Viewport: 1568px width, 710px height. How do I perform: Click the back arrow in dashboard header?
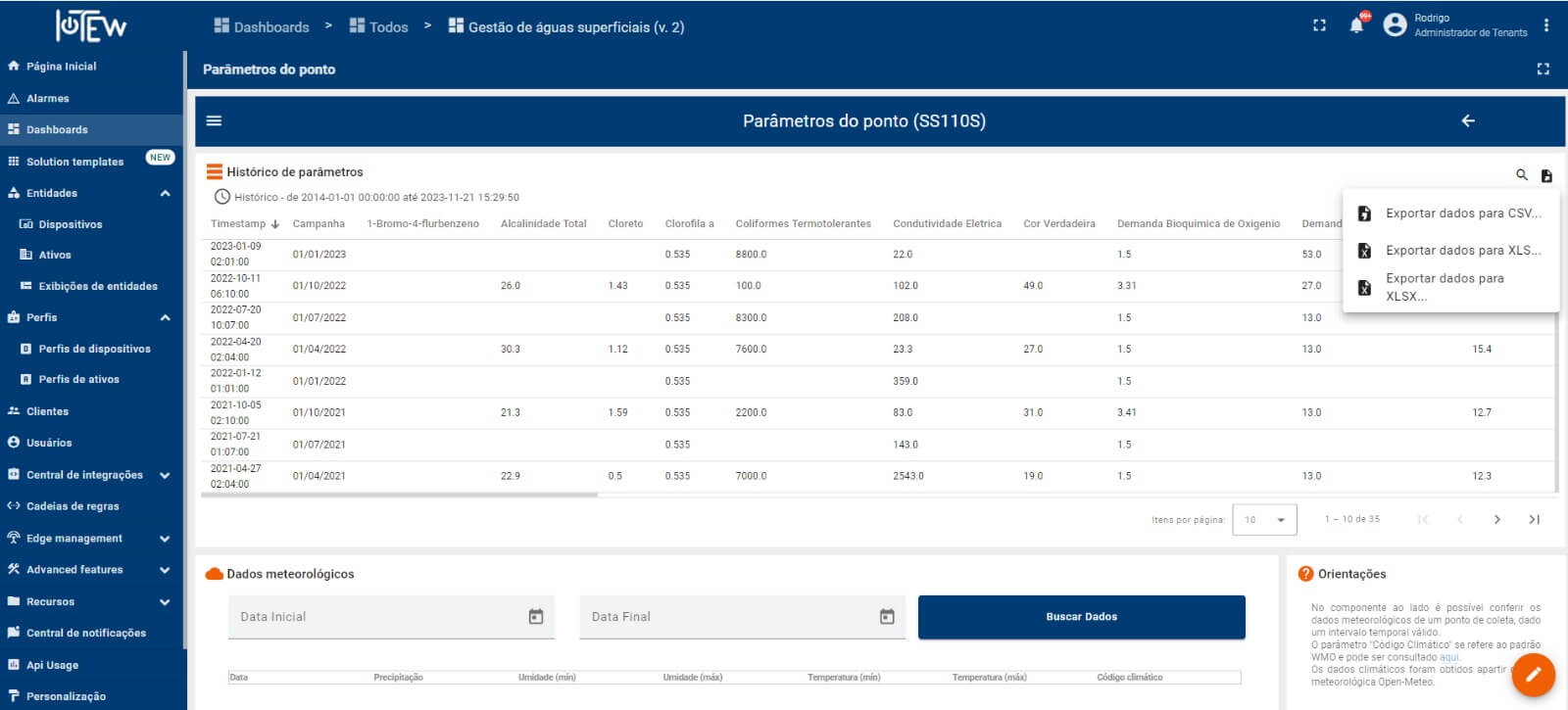pyautogui.click(x=1468, y=120)
